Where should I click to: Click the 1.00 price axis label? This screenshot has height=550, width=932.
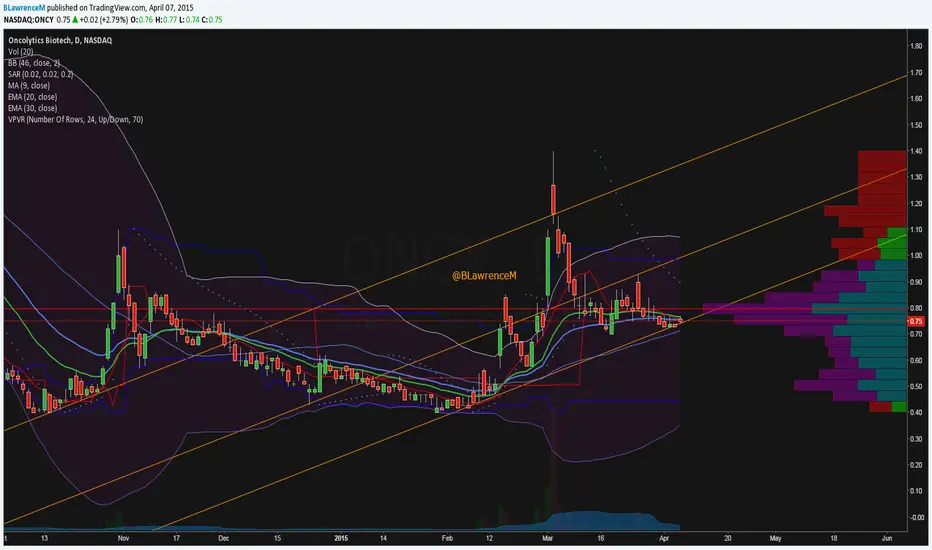point(916,256)
